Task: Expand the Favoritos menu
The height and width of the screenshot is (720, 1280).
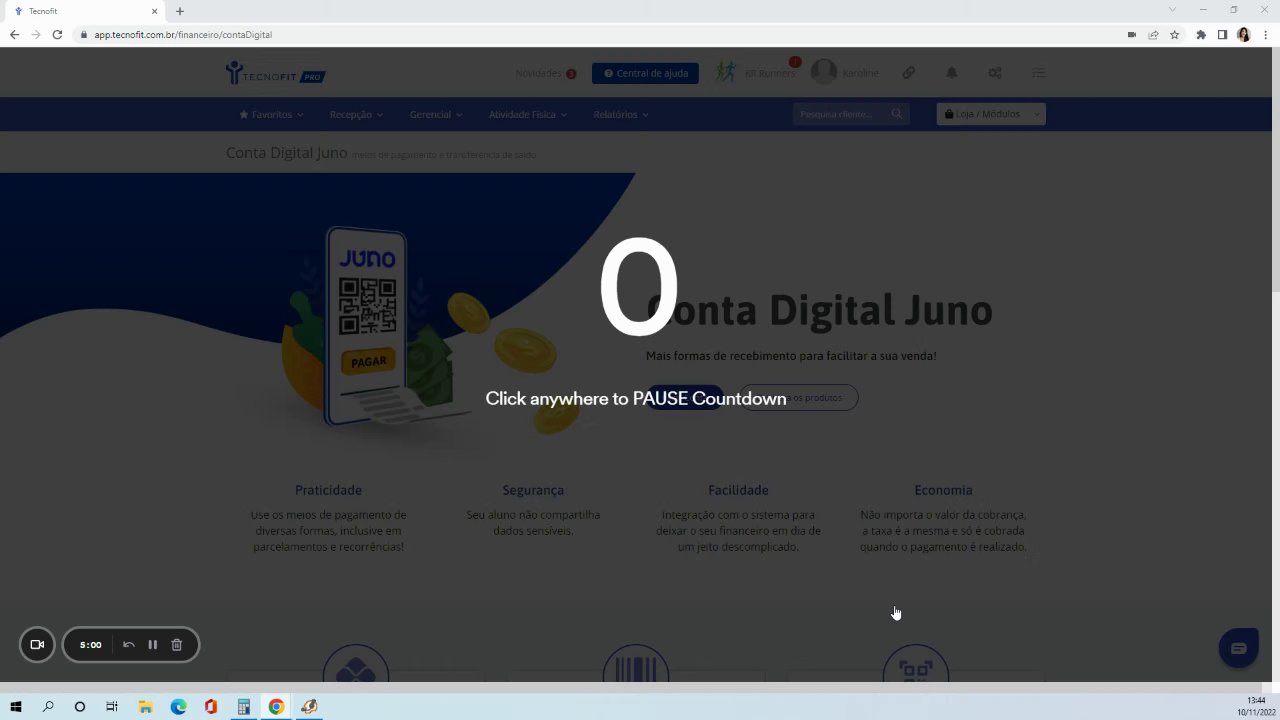Action: point(271,115)
